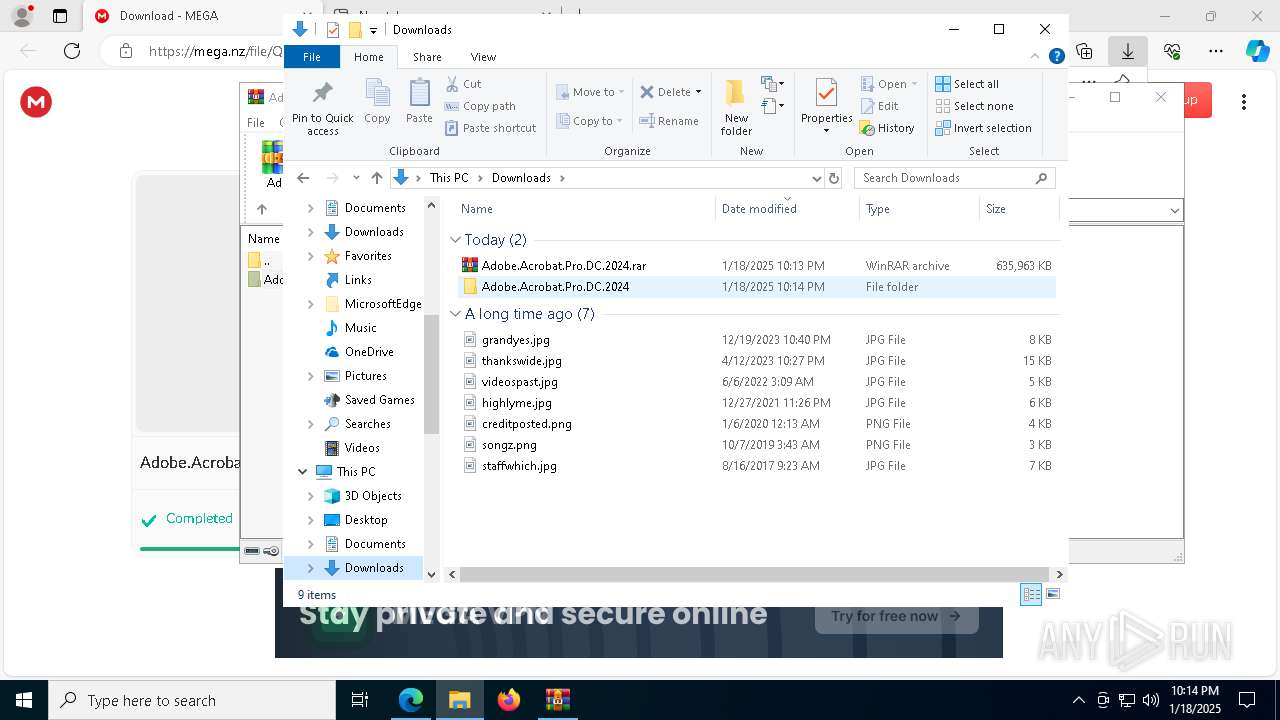Sort by Date modified column
This screenshot has width=1280, height=720.
click(788, 209)
